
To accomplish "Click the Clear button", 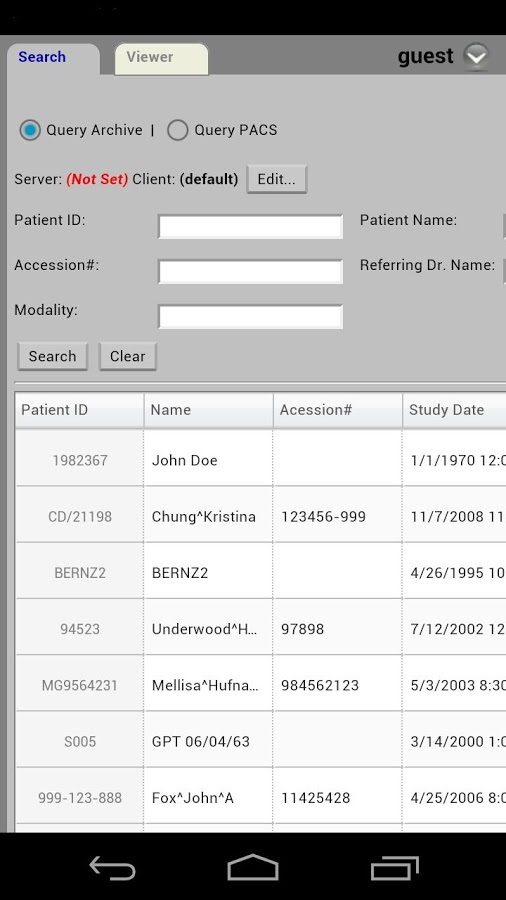I will coord(127,356).
